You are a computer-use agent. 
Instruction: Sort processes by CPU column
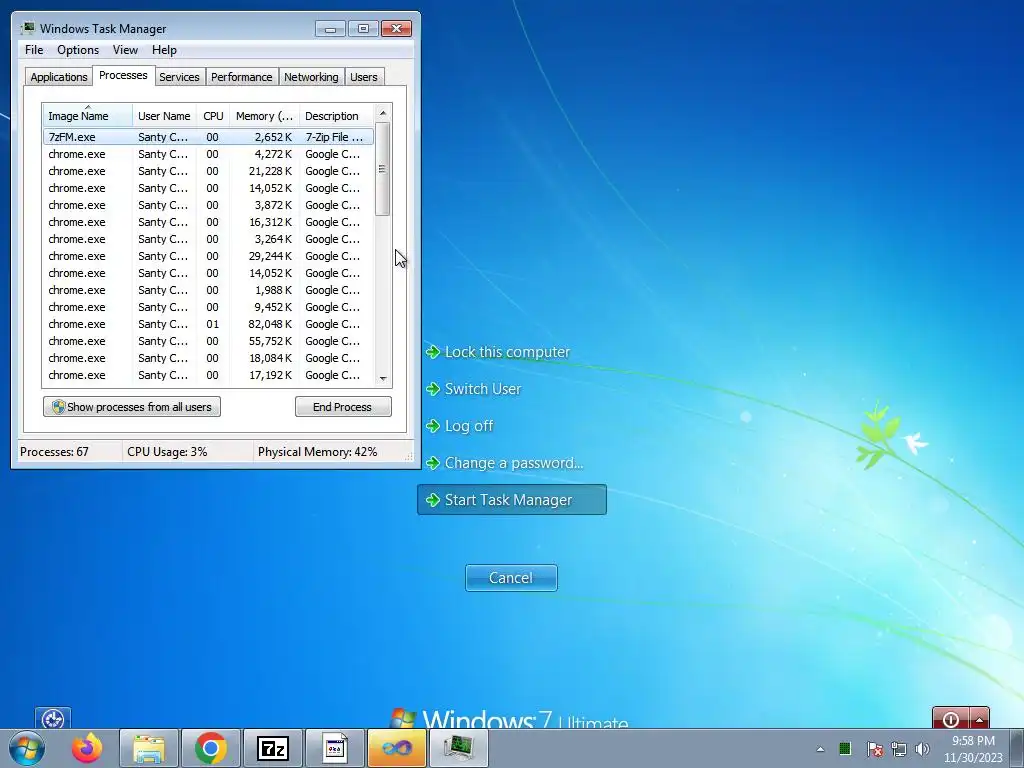214,116
